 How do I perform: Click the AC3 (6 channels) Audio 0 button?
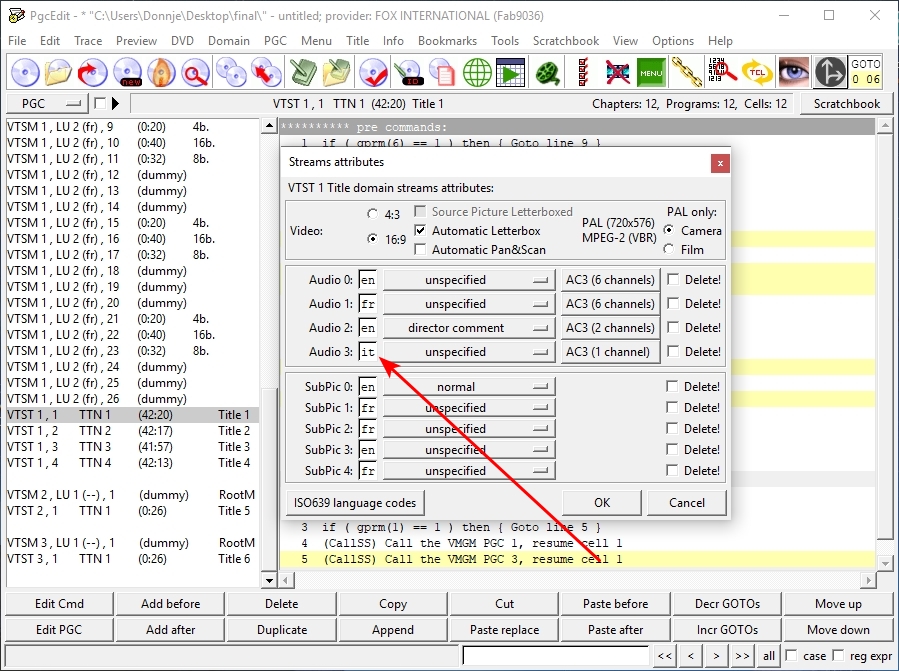[610, 279]
